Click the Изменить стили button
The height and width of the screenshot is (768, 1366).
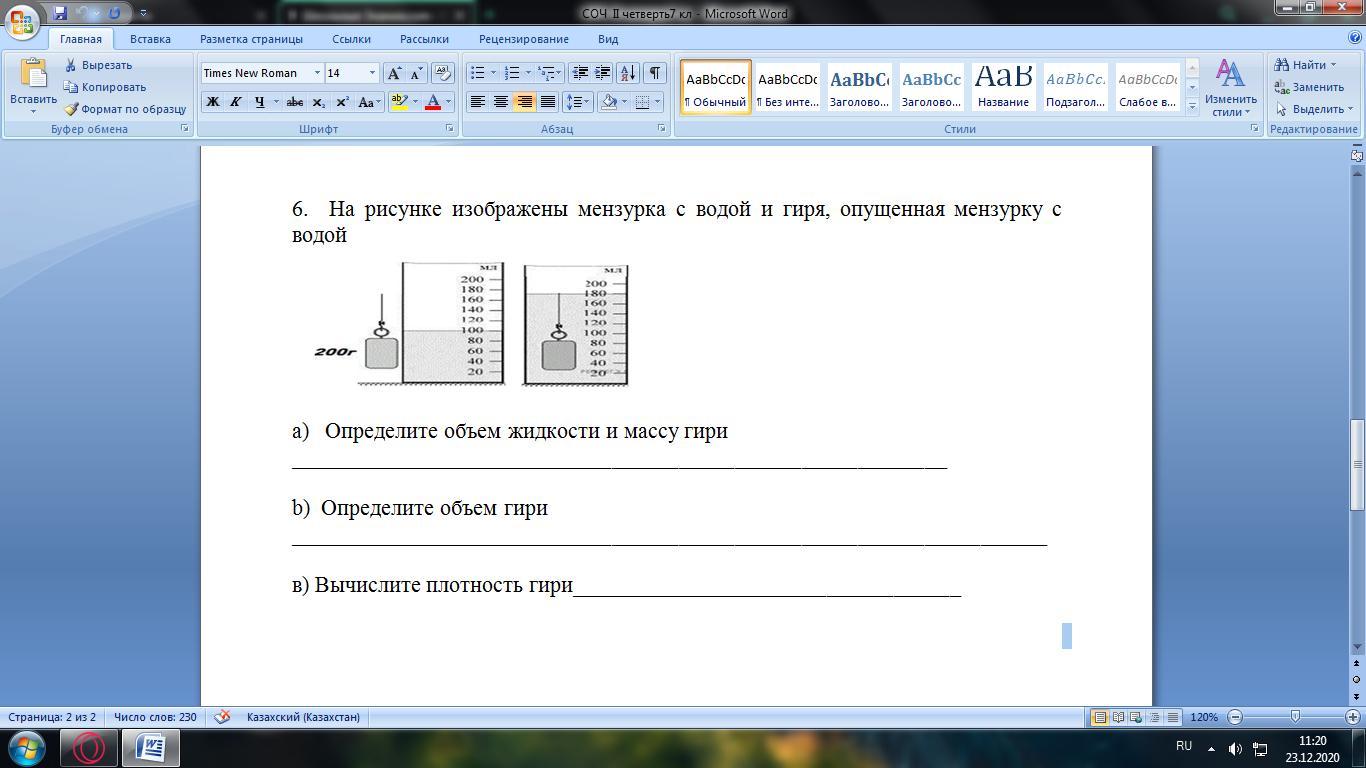click(1230, 87)
